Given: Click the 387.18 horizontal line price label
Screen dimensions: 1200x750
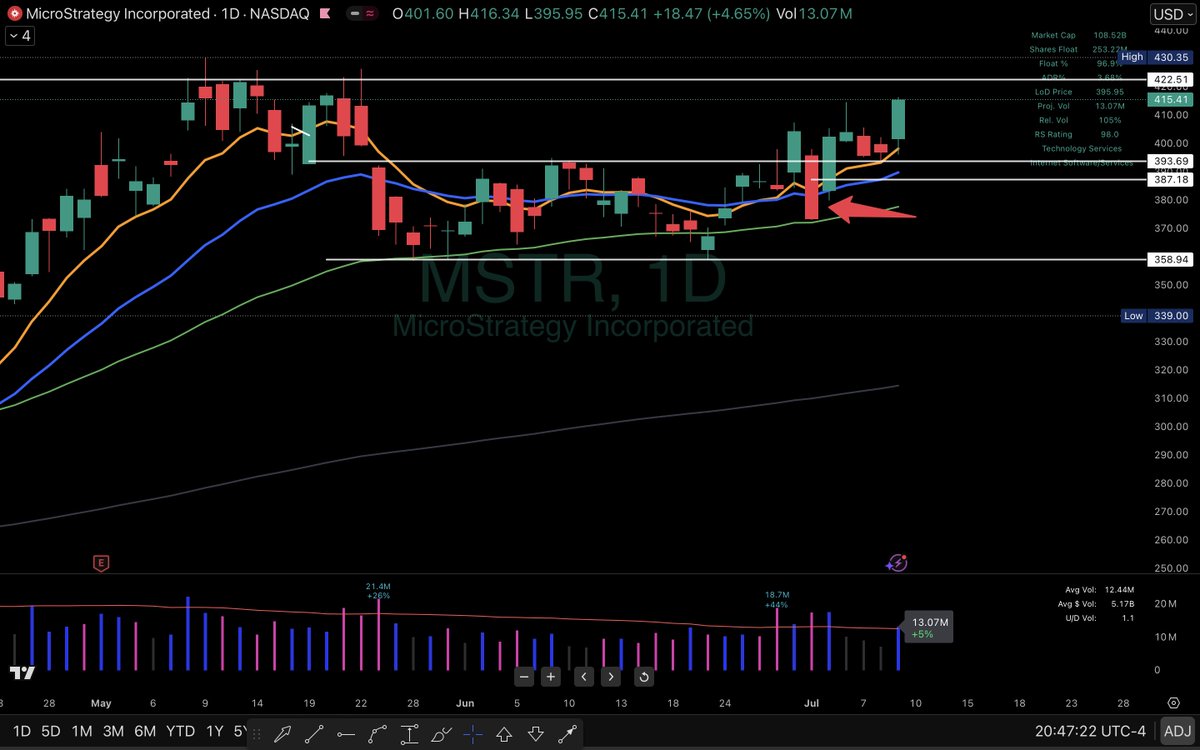Looking at the screenshot, I should (x=1169, y=180).
